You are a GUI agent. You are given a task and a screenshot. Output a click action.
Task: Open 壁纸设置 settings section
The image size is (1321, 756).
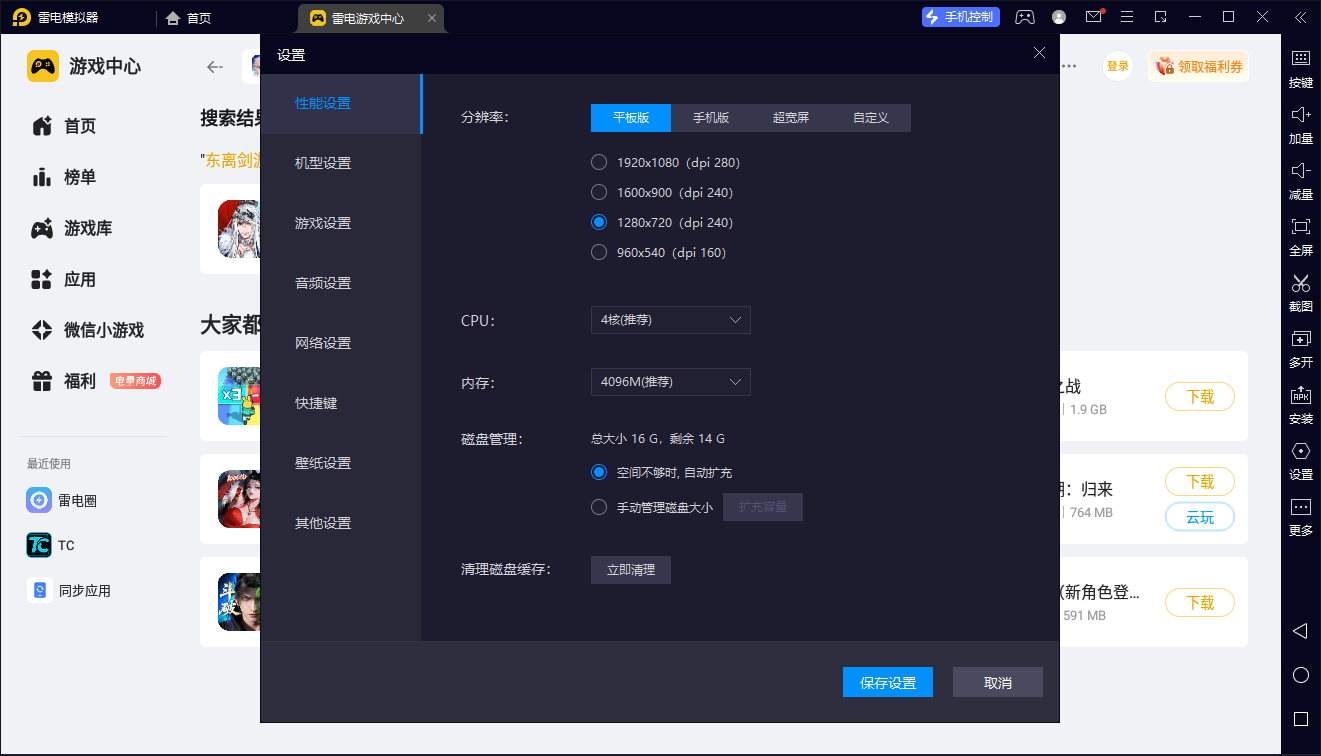coord(341,463)
